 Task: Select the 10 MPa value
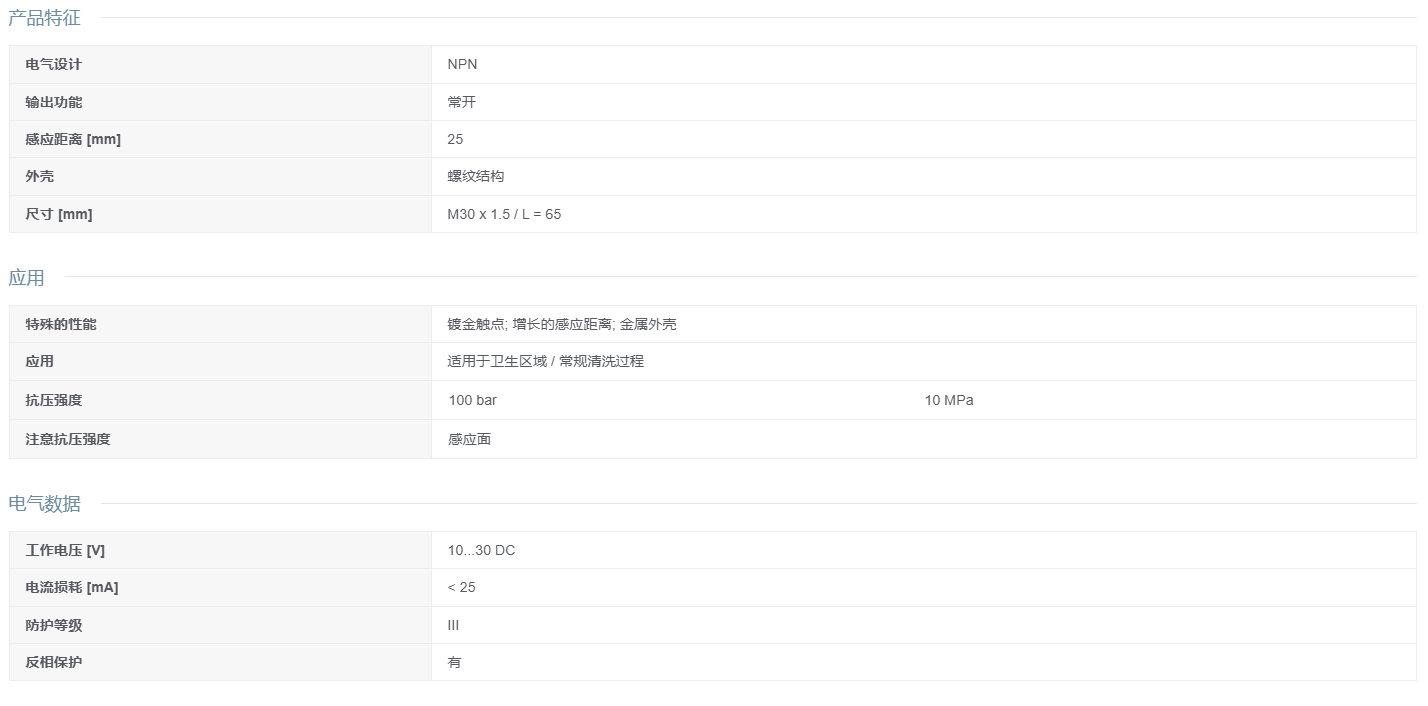pyautogui.click(x=949, y=400)
